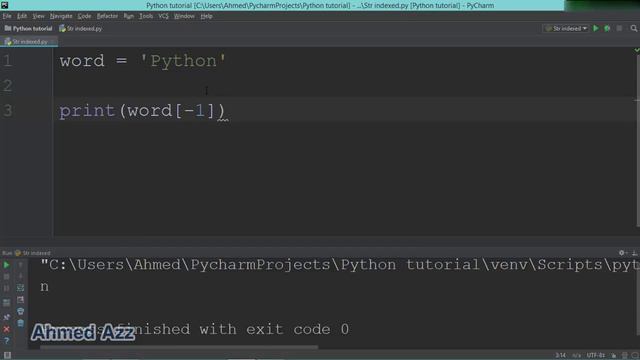Image resolution: width=640 pixels, height=360 pixels.
Task: Open Run panel settings gear icon
Action: tap(621, 253)
